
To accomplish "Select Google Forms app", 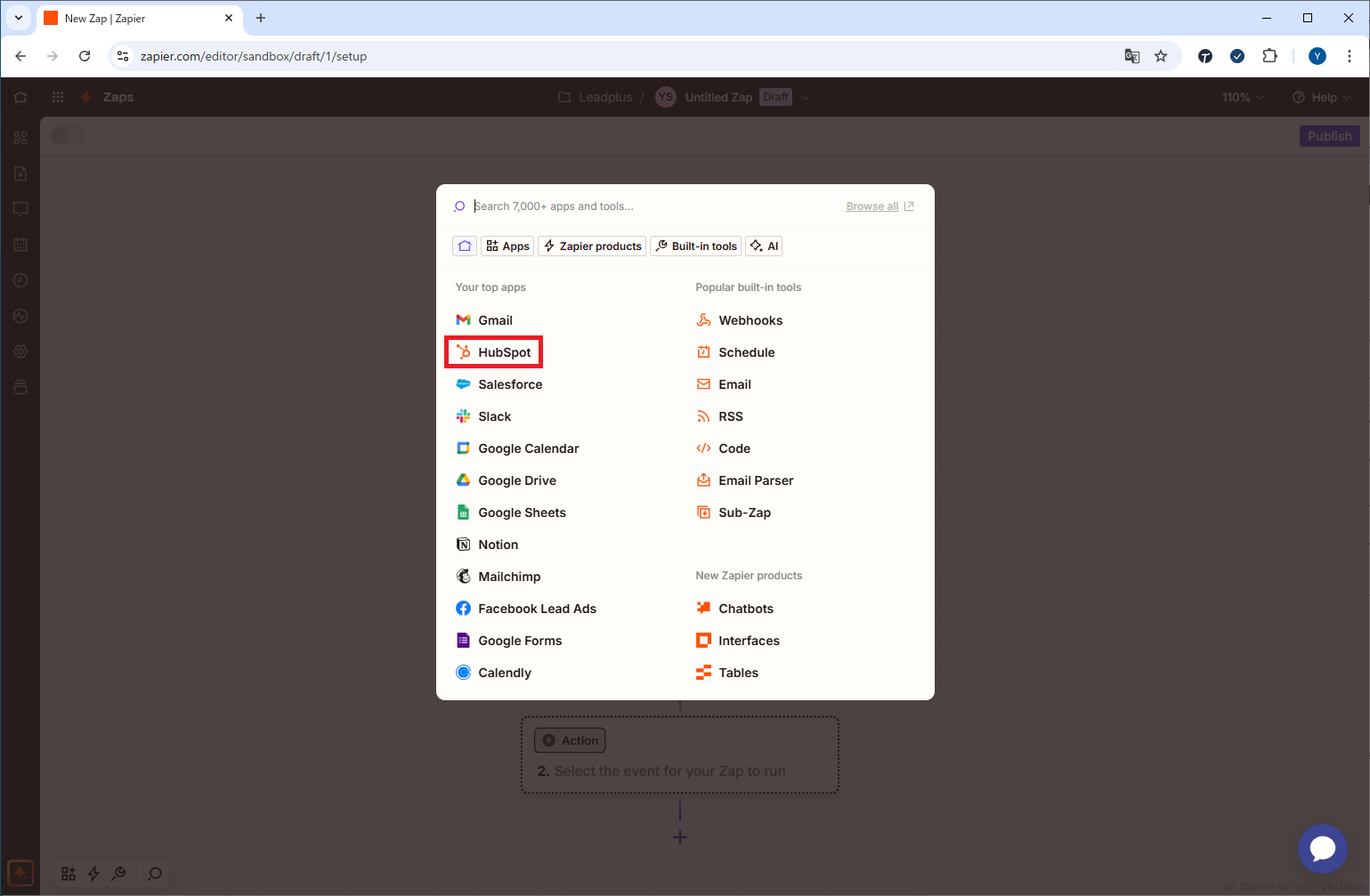I will pos(508,641).
